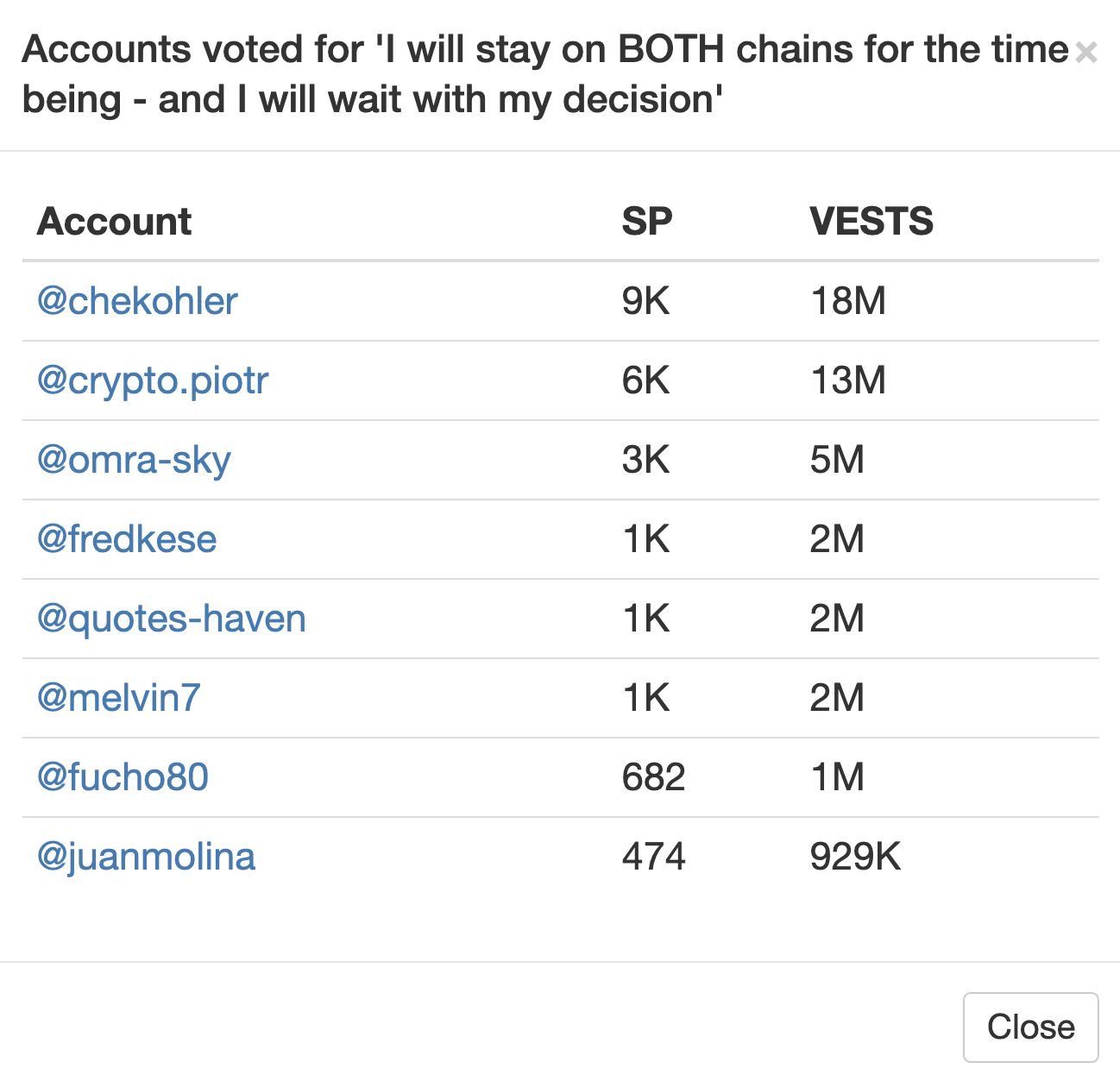Open the @chekohler account link

[137, 301]
